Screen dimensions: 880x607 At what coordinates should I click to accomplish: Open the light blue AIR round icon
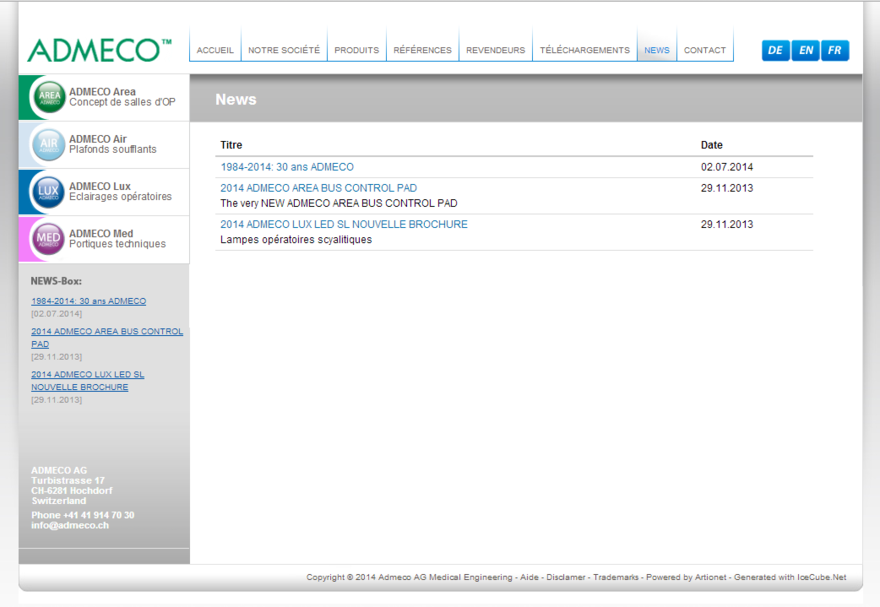[x=49, y=144]
